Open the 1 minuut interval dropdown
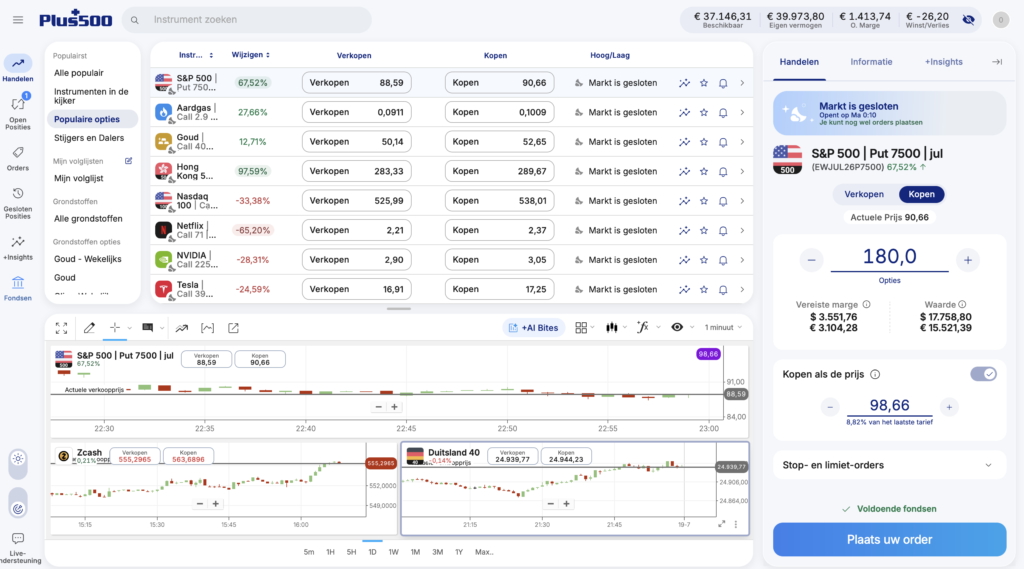The height and width of the screenshot is (569, 1024). pos(723,327)
